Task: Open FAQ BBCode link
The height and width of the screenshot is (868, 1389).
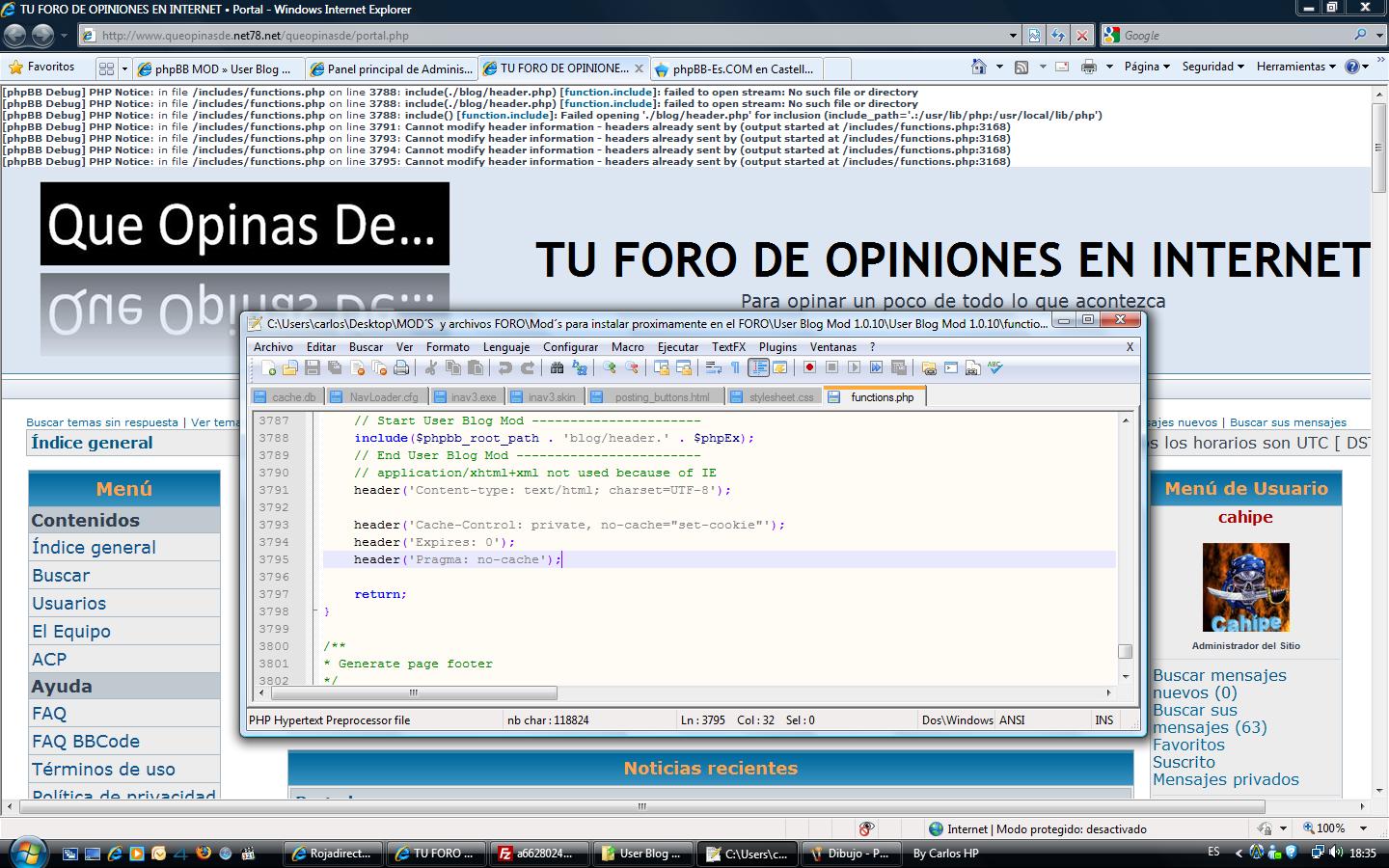Action: click(86, 742)
